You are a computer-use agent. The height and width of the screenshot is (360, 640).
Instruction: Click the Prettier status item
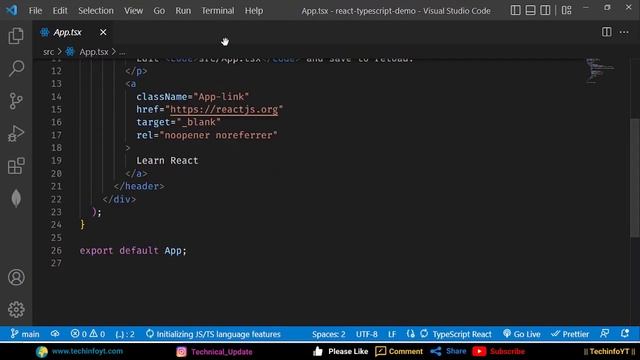click(x=570, y=334)
